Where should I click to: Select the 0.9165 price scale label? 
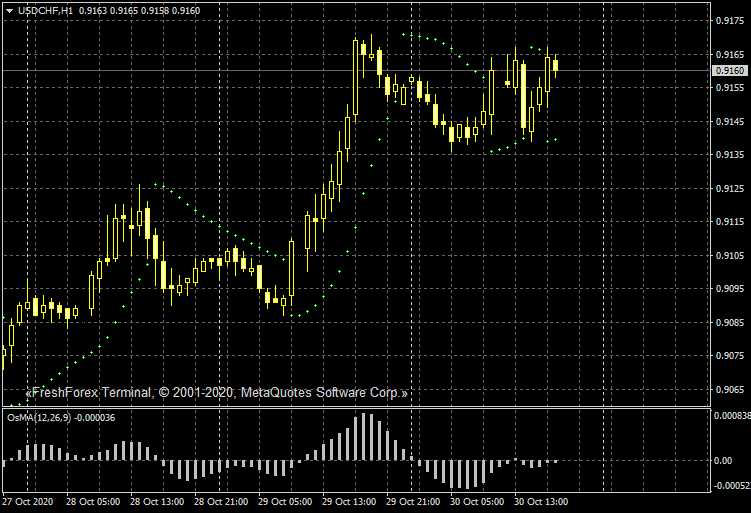click(730, 54)
